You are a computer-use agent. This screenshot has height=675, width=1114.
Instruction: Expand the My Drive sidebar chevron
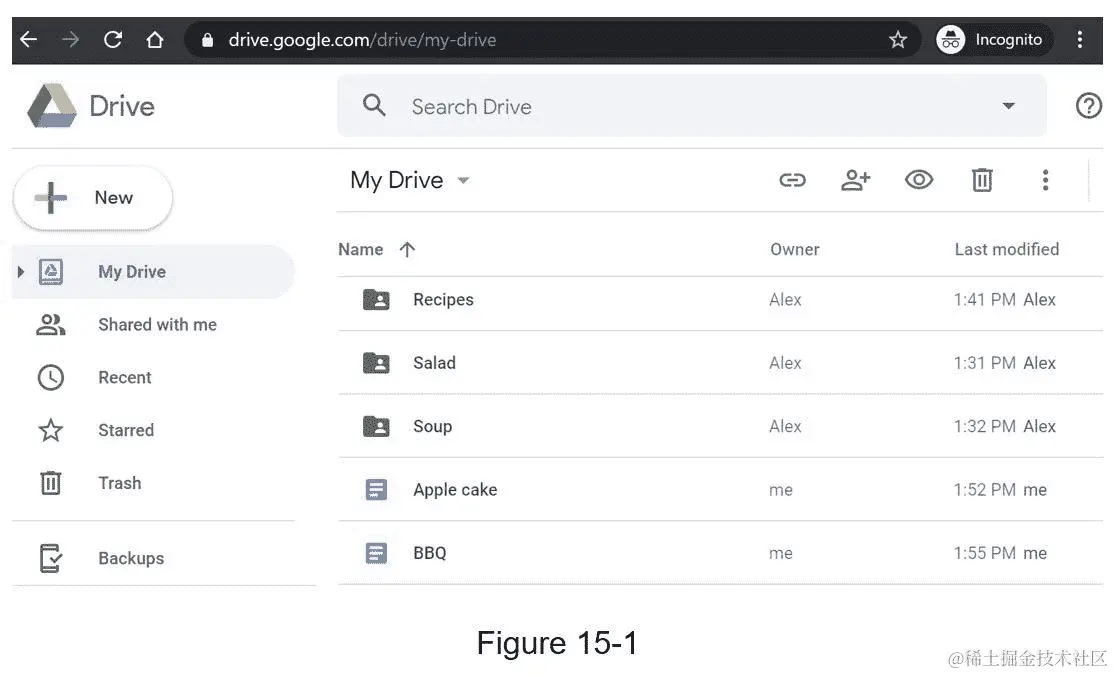18,271
